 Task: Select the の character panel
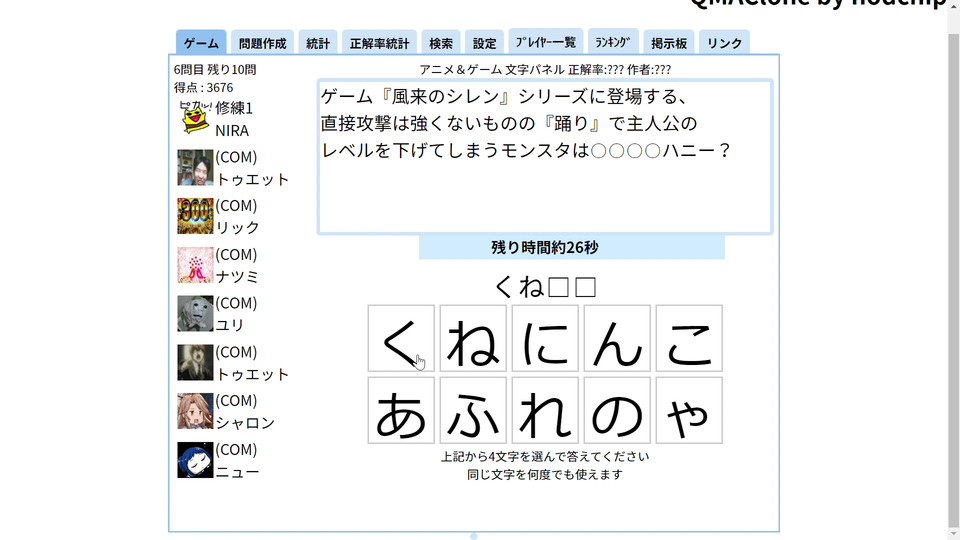click(617, 410)
